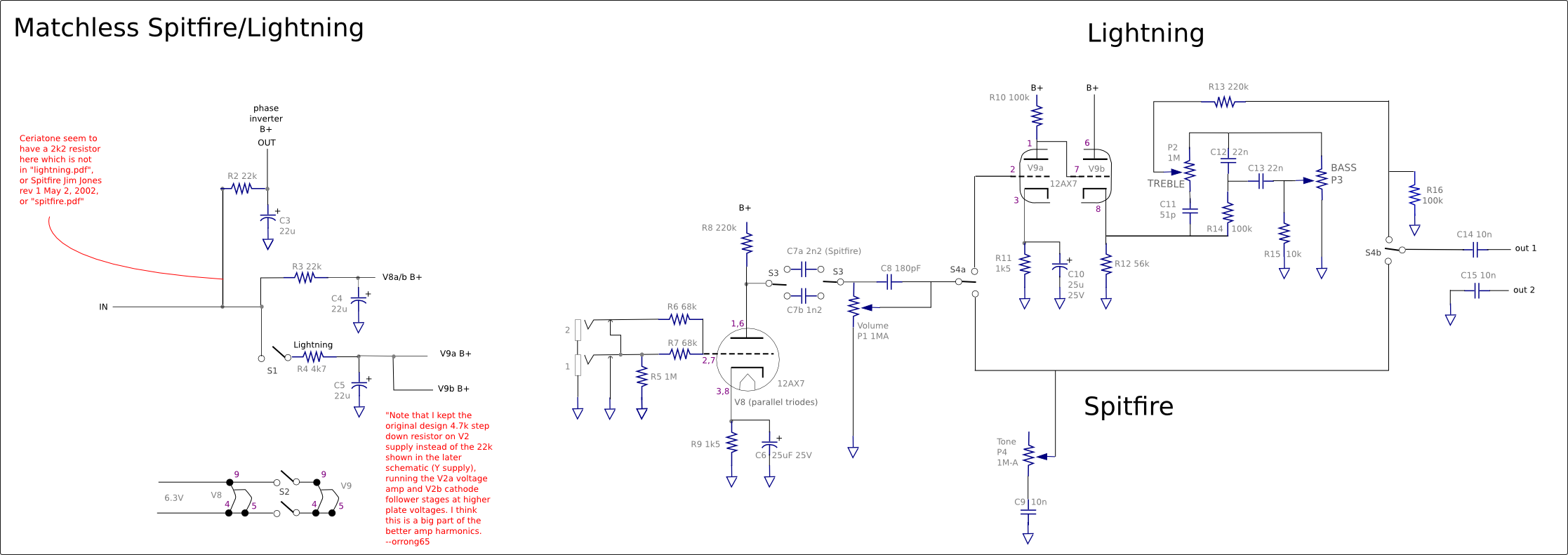Click the V8 triode tube symbol
This screenshot has width=1568, height=555.
tap(748, 359)
